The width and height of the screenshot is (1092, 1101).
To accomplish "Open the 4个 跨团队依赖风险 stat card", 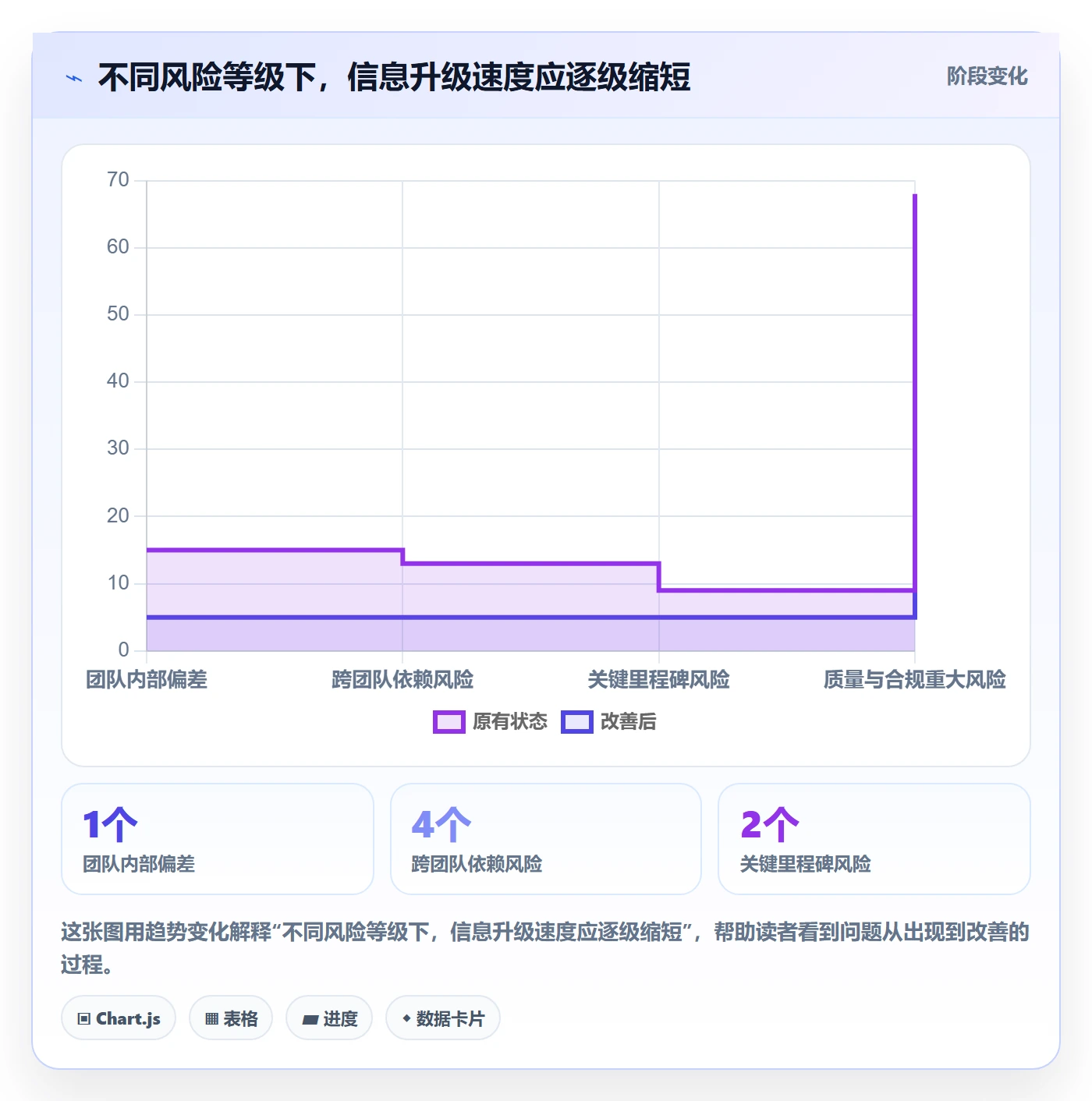I will pyautogui.click(x=546, y=839).
